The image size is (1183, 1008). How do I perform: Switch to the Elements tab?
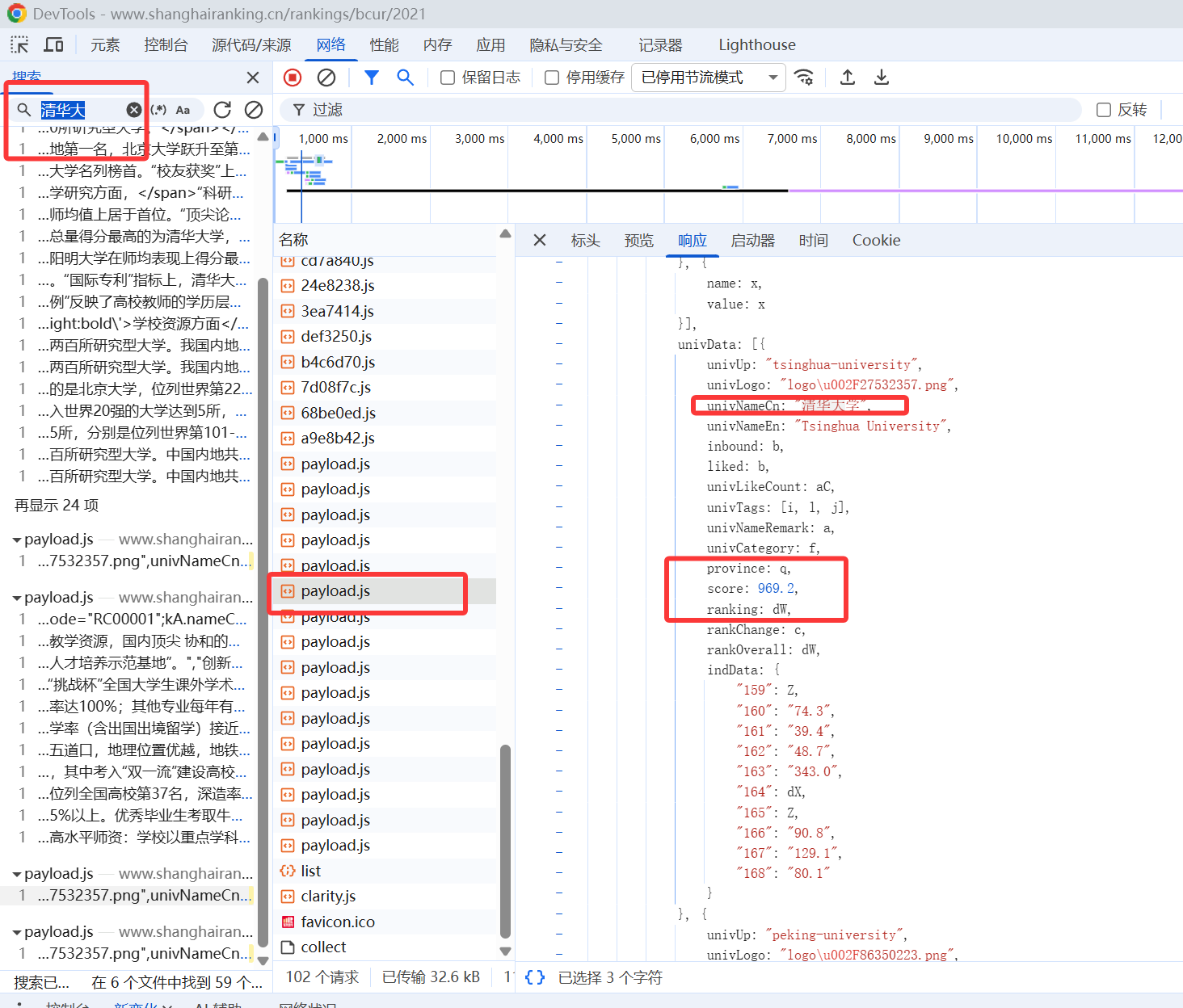pos(105,44)
